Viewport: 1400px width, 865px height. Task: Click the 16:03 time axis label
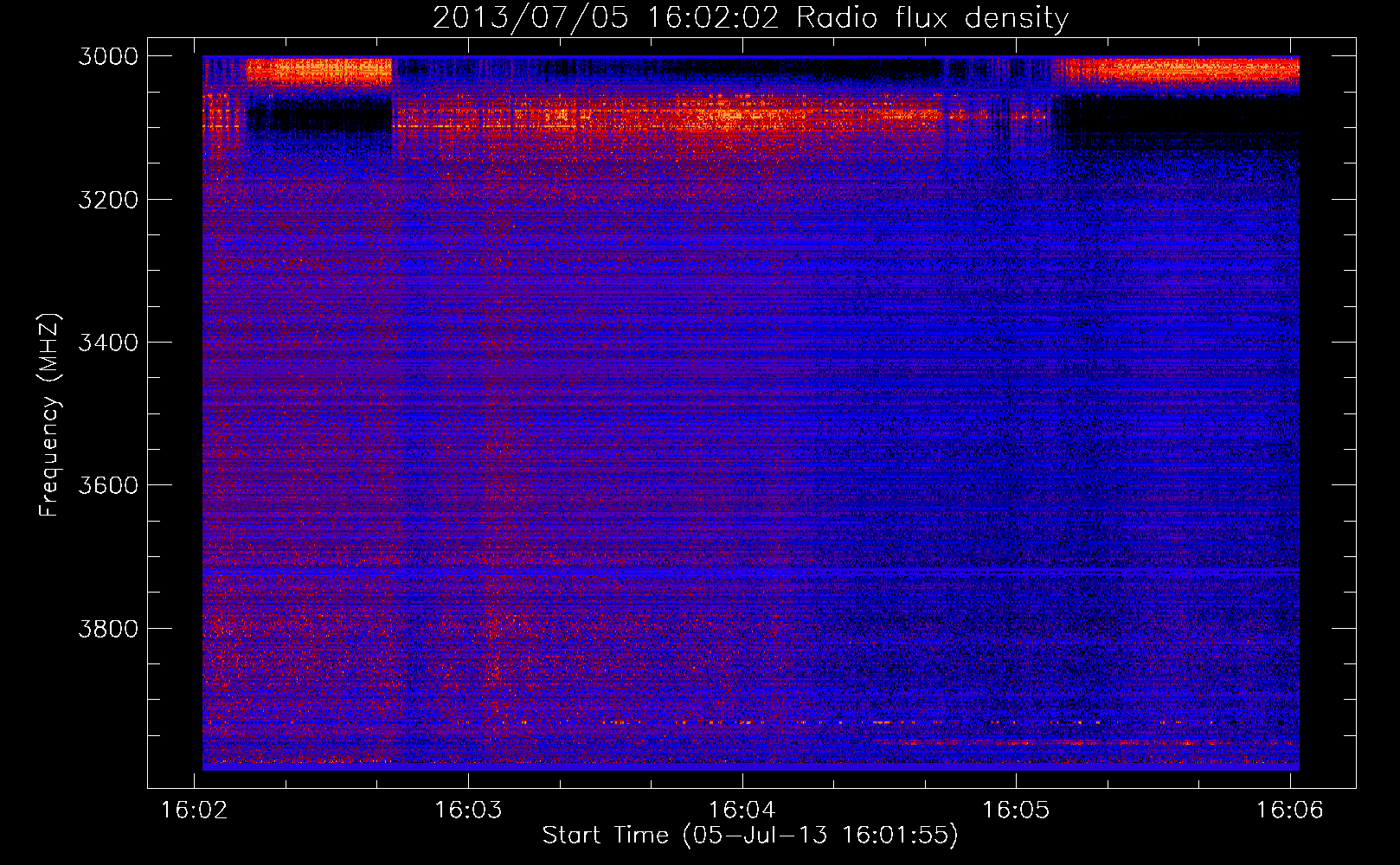pyautogui.click(x=468, y=811)
